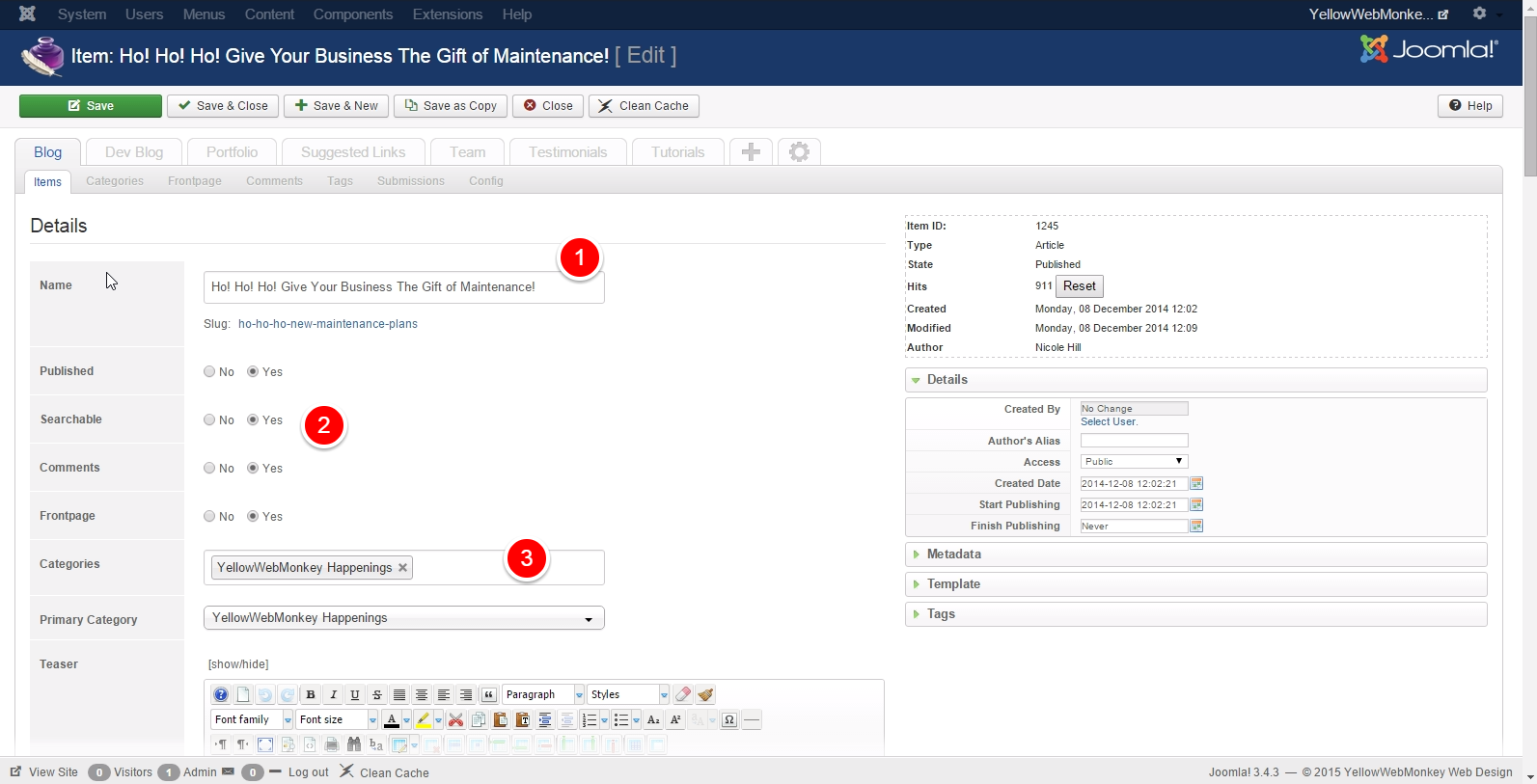Open the Font size dropdown
Image resolution: width=1537 pixels, height=784 pixels.
pos(337,719)
